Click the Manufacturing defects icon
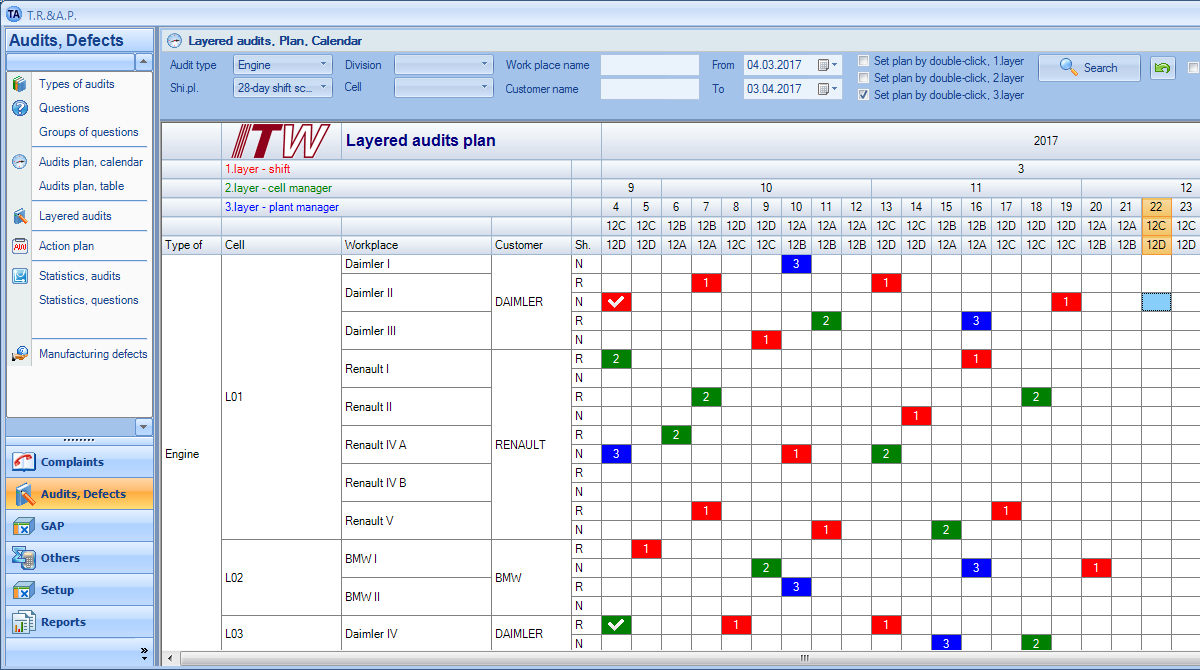Viewport: 1200px width, 670px height. click(19, 354)
